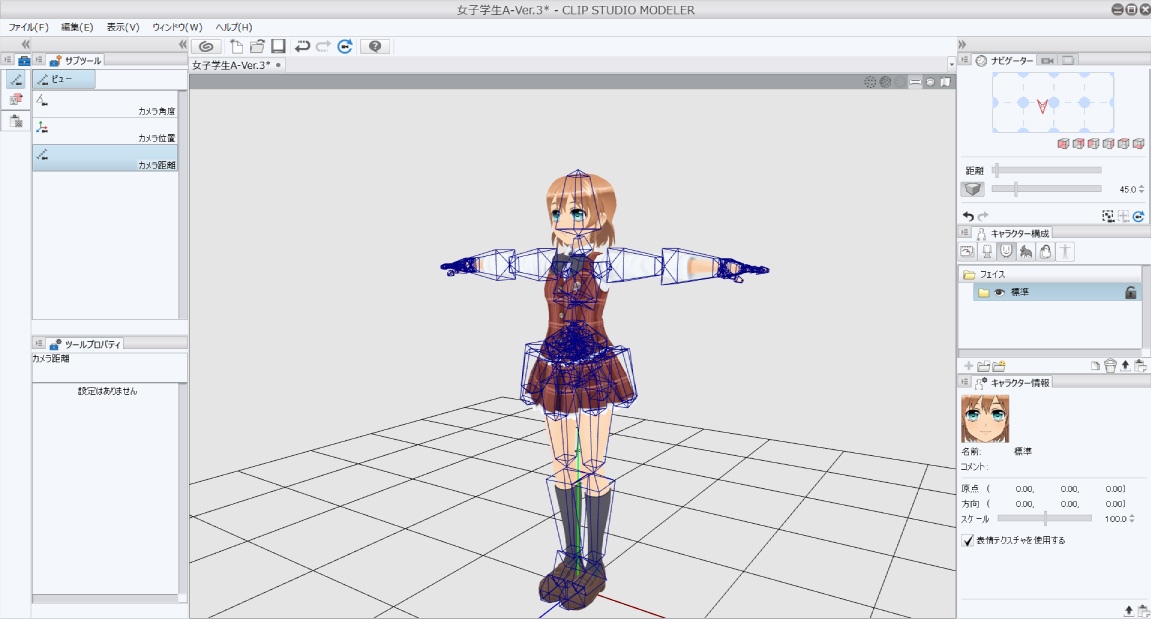Viewport: 1151px width, 619px height.
Task: Save the model with the disk icon
Action: tap(278, 46)
